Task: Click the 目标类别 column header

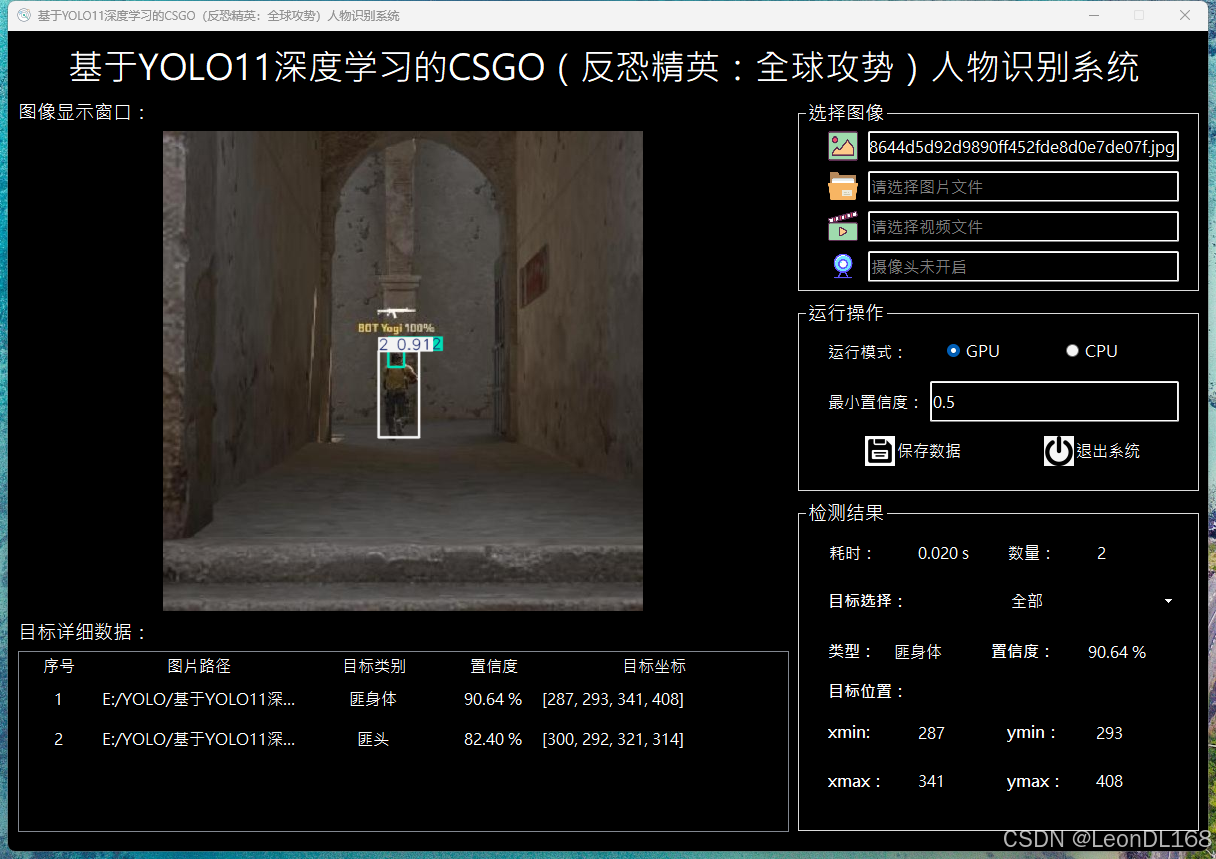Action: (x=374, y=666)
